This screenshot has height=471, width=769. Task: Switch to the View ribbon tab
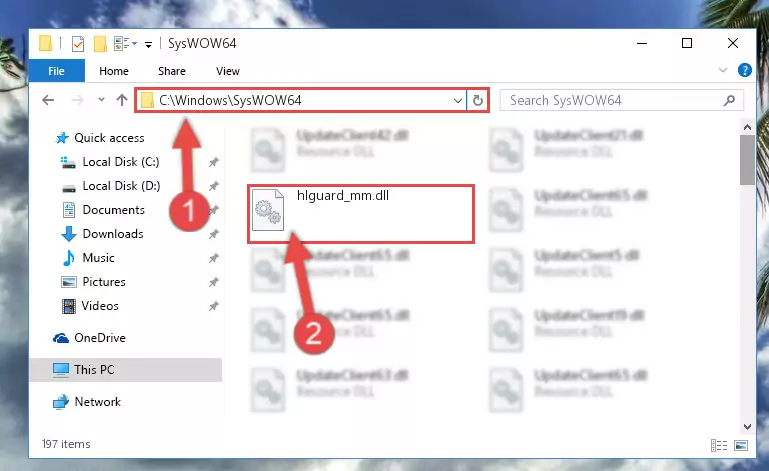[228, 71]
